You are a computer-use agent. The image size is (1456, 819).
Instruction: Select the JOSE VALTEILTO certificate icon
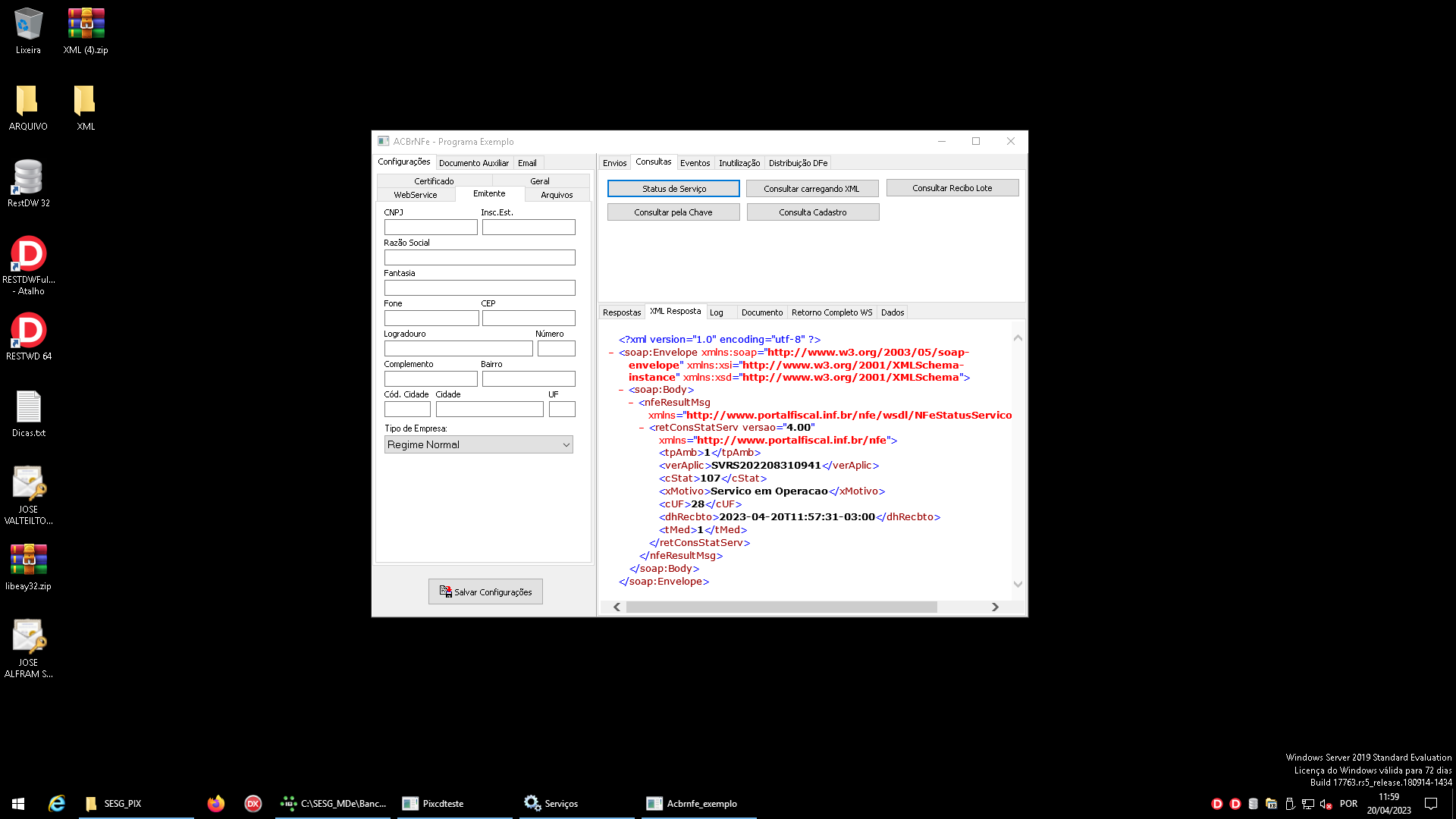[x=28, y=496]
